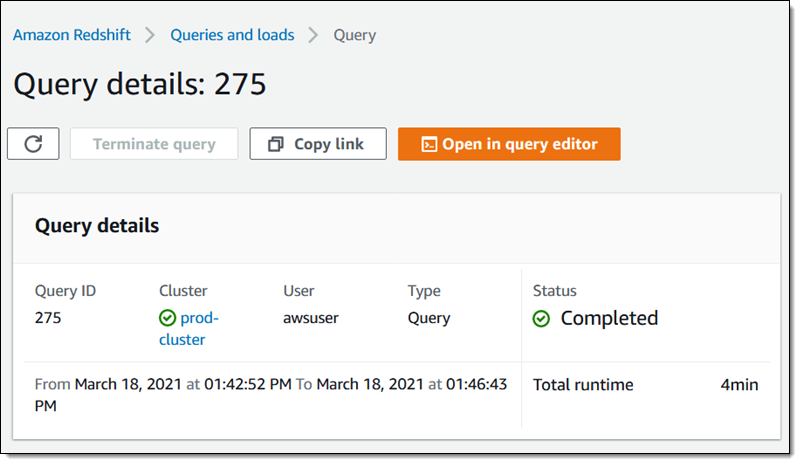This screenshot has height=464, width=800.
Task: Click the Total runtime 4min value
Action: (739, 385)
